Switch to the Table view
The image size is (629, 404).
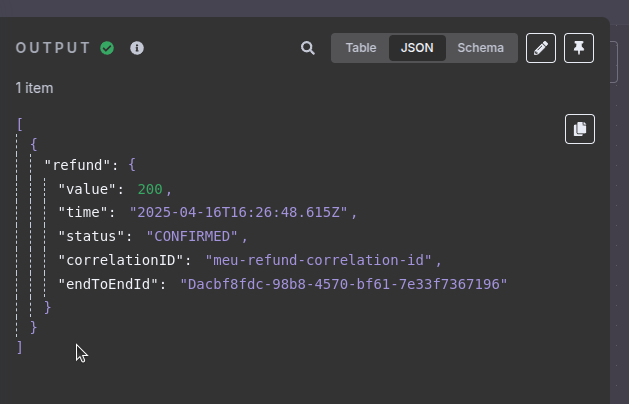point(360,48)
